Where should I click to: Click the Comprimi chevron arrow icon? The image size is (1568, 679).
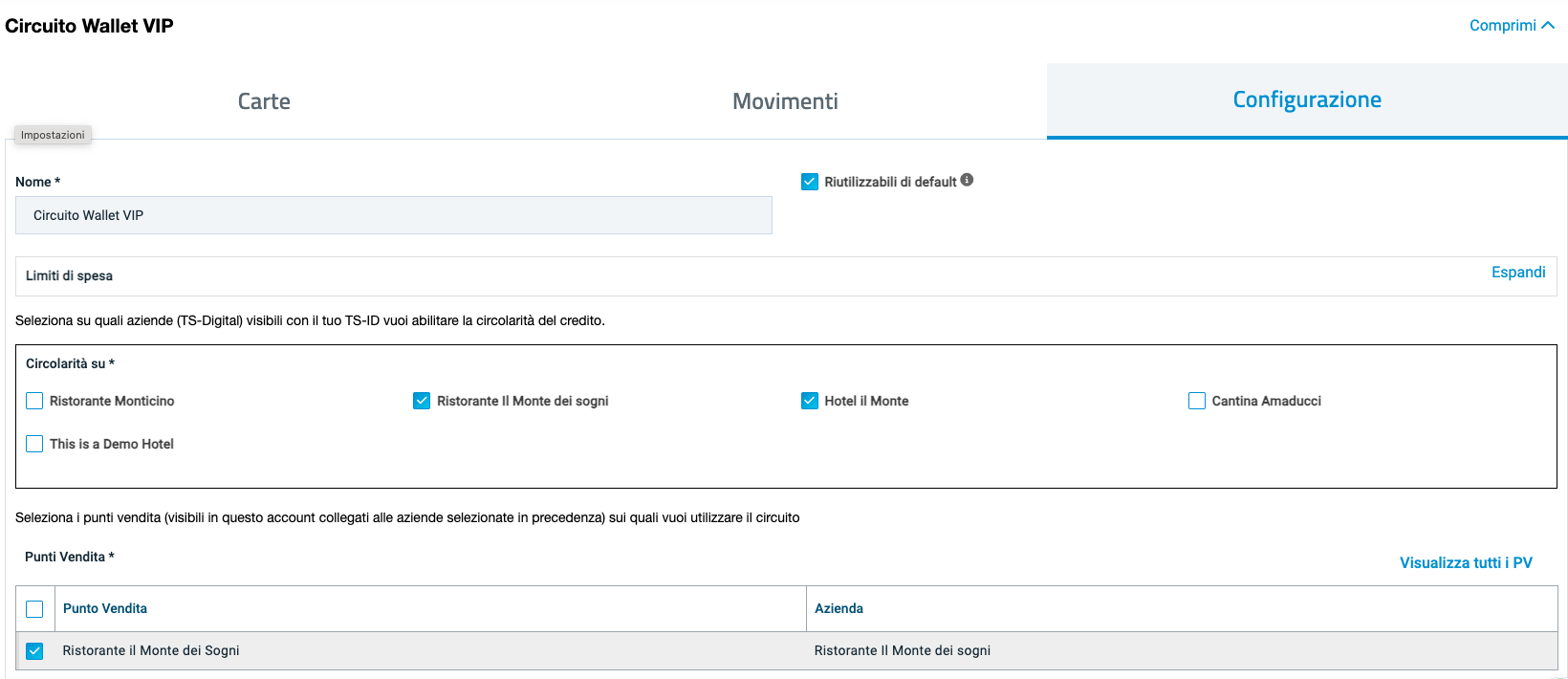[1548, 26]
